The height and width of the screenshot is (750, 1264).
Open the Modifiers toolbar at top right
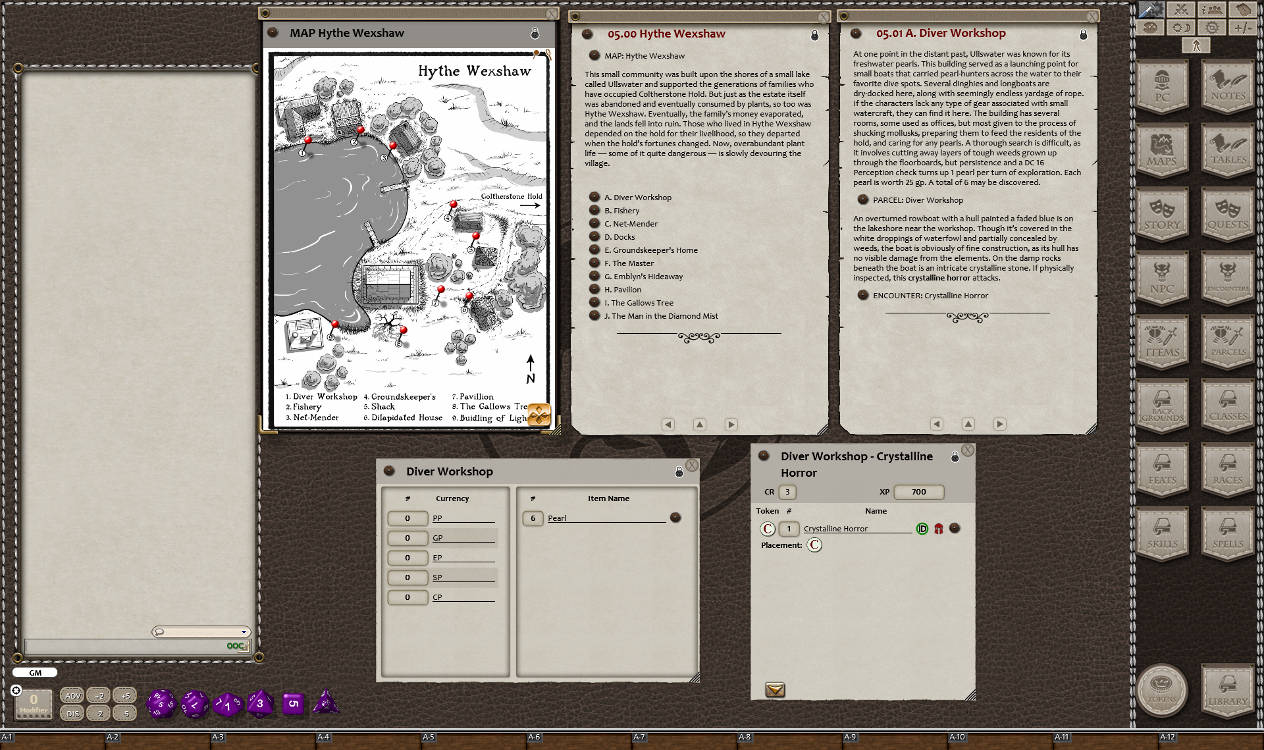pos(1243,28)
